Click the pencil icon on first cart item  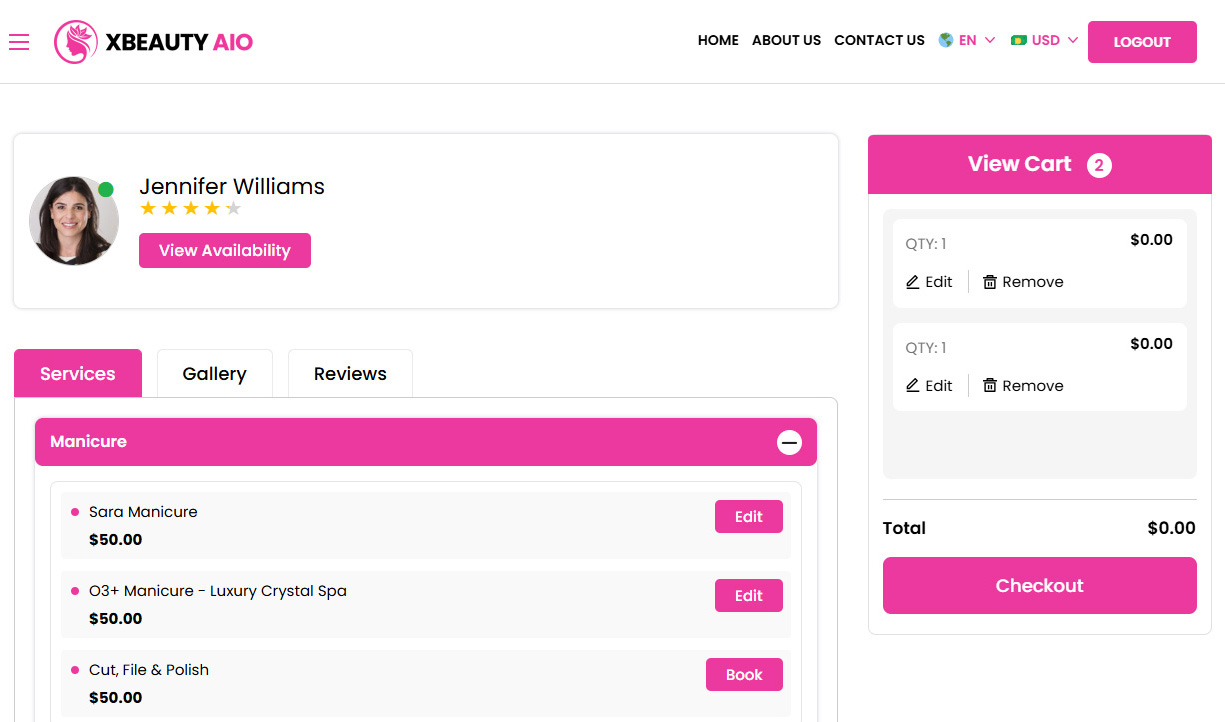pos(912,282)
